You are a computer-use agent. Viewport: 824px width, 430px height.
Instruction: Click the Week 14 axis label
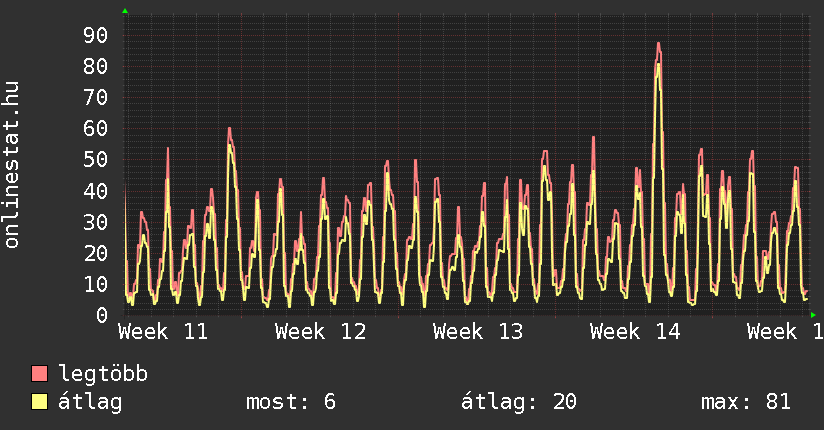635,331
